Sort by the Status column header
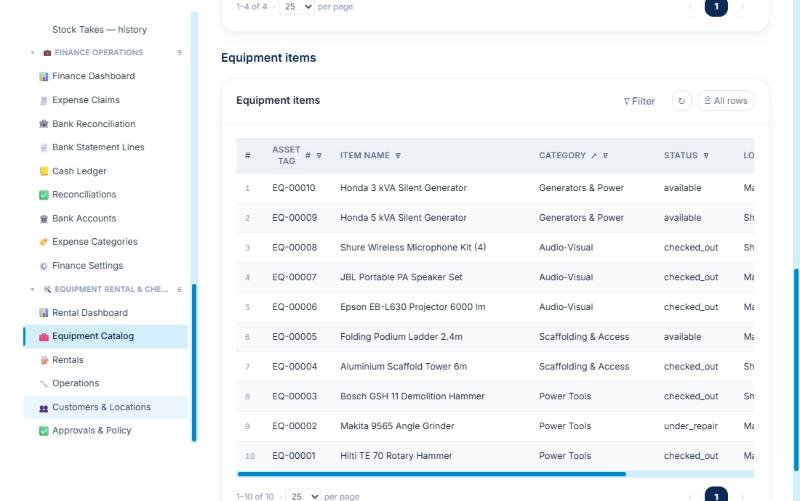 681,155
